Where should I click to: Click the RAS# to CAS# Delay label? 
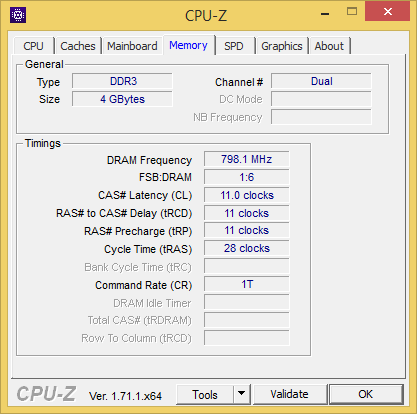pyautogui.click(x=124, y=213)
